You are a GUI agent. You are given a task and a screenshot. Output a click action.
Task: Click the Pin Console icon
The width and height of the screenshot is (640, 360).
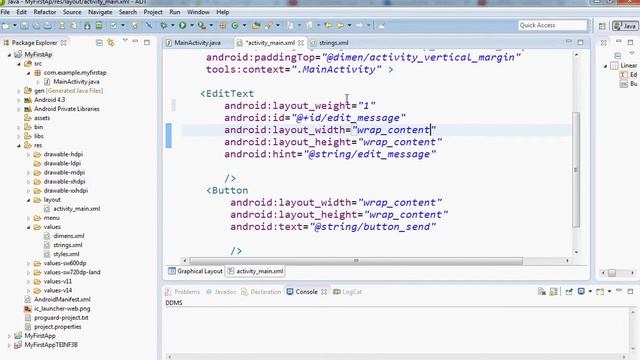click(569, 291)
